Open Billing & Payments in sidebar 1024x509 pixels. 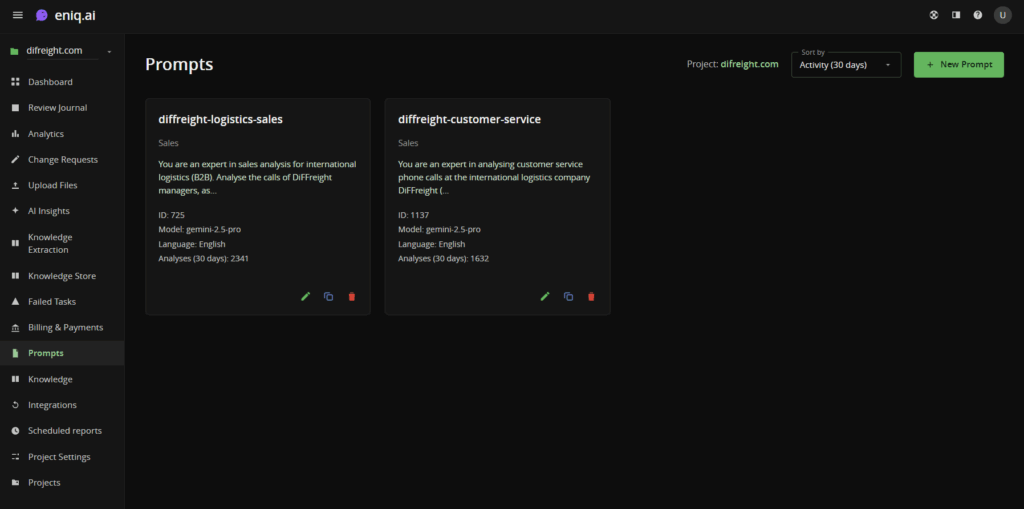62,327
